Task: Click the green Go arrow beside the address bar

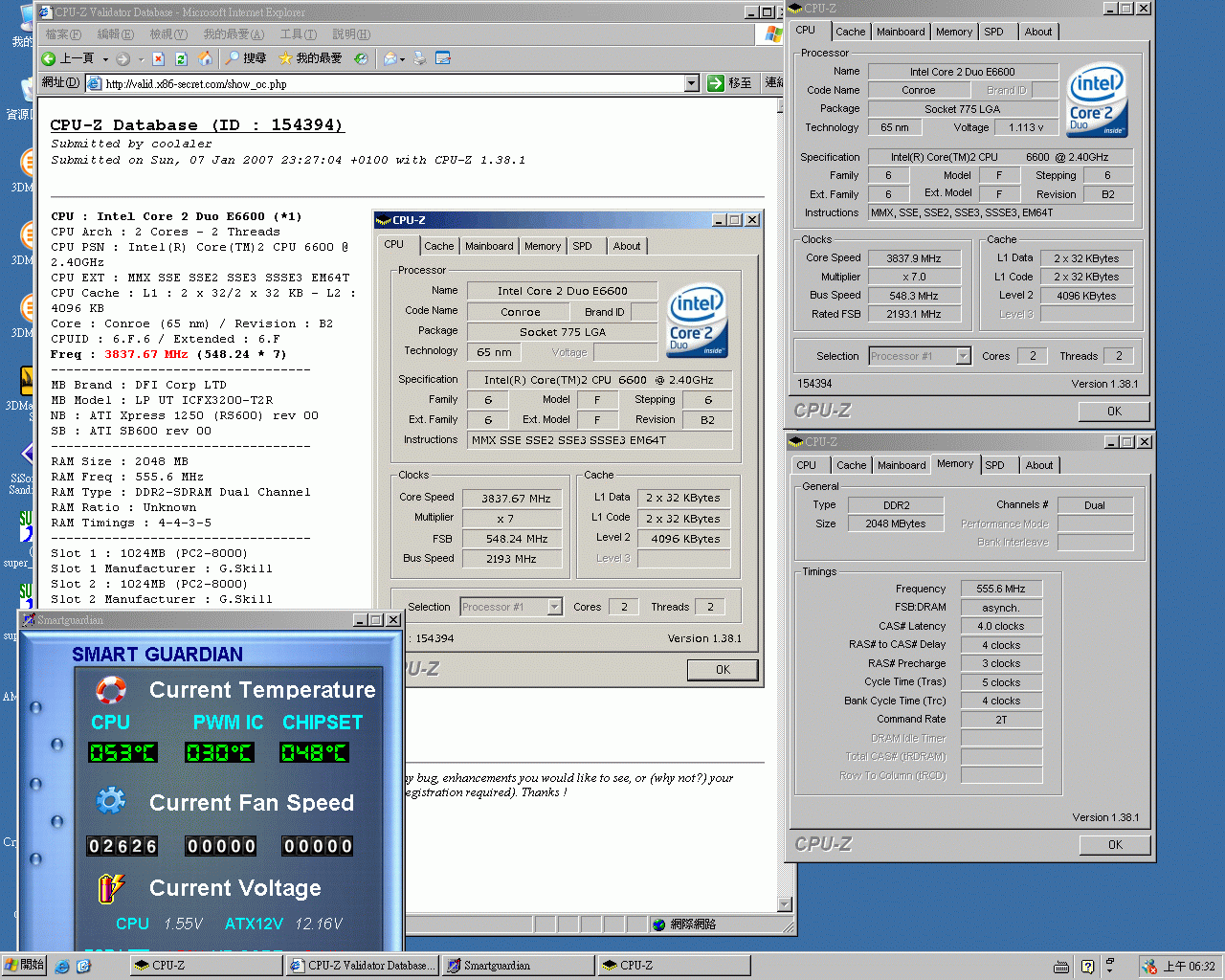Action: [716, 83]
